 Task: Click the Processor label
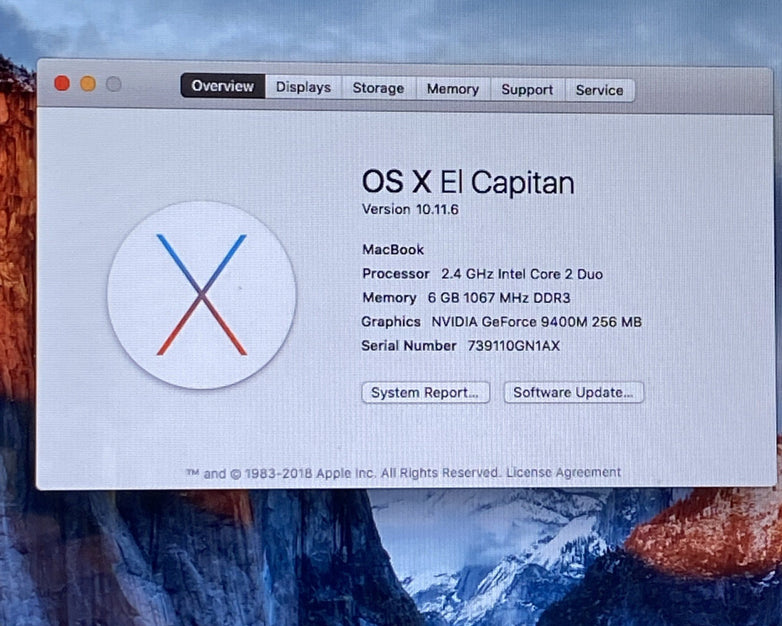click(x=395, y=274)
